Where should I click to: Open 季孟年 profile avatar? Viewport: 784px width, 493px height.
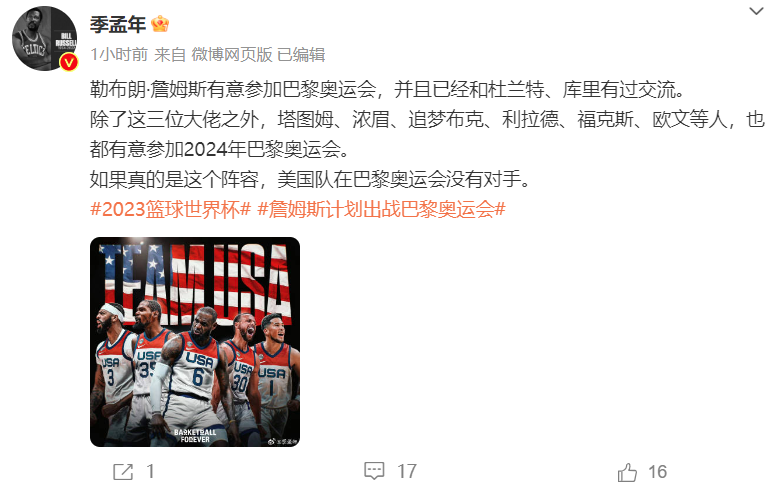(44, 38)
